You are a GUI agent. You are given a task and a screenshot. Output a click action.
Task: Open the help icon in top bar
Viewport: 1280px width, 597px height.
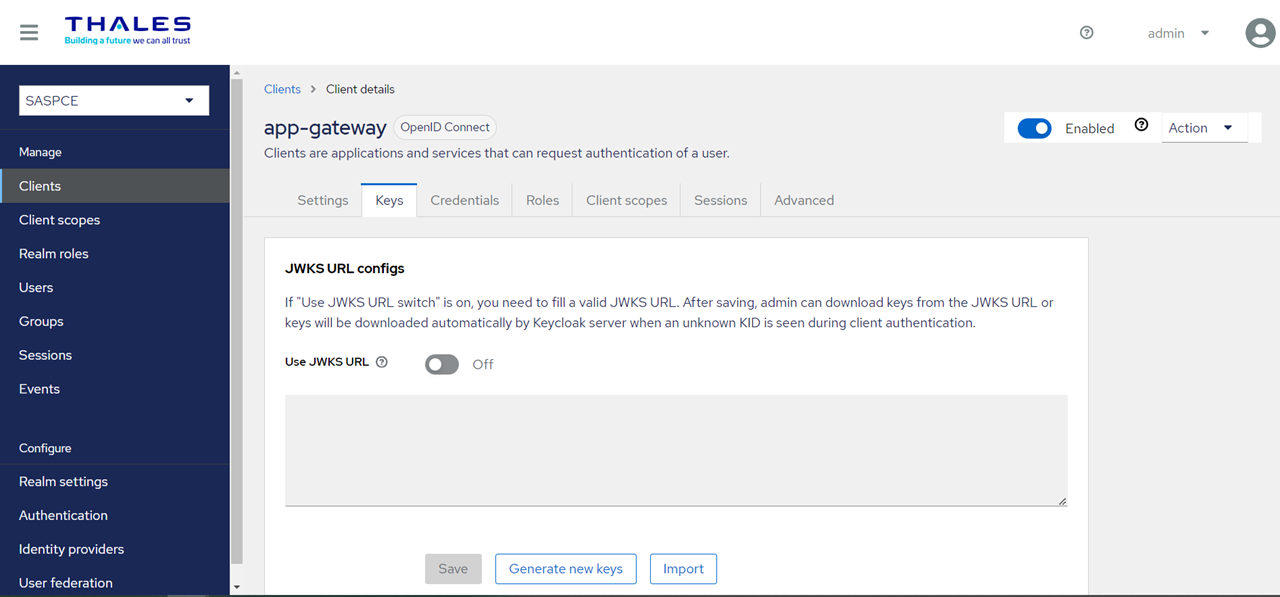pos(1087,33)
